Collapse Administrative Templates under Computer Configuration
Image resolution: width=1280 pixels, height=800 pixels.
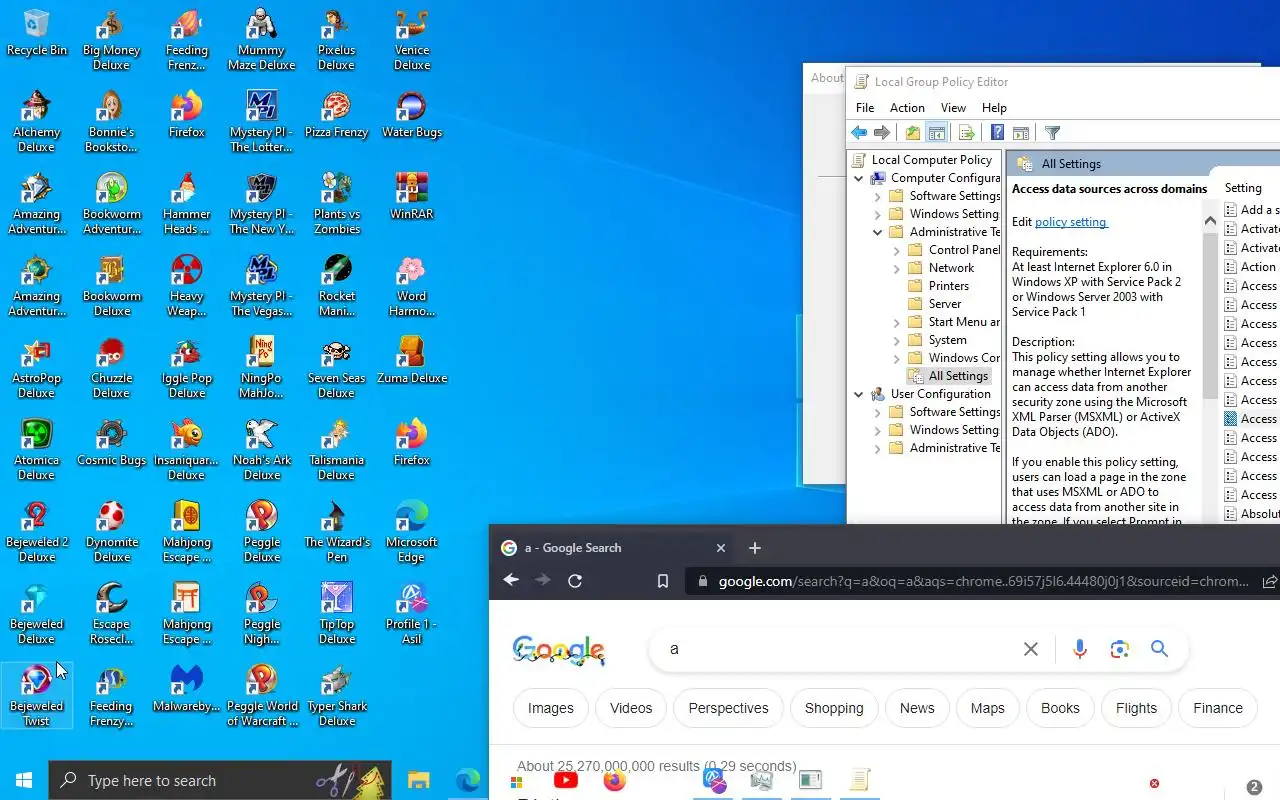tap(877, 232)
